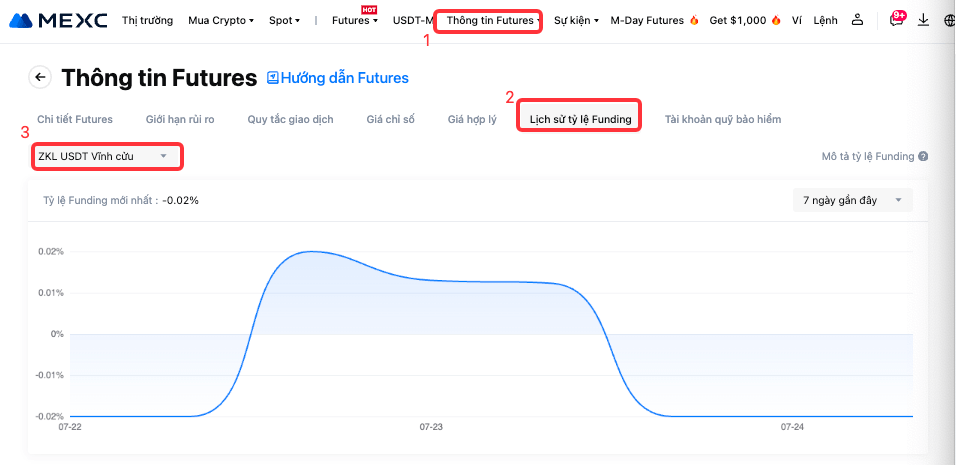Expand the Mua Crypto menu
956x465 pixels.
221,20
